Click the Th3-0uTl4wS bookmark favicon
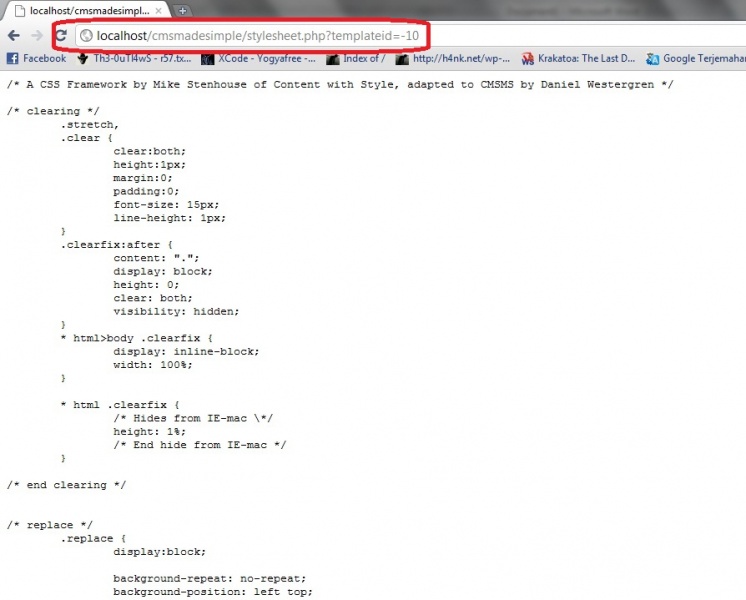Screen dimensions: 746x600 (x=83, y=59)
